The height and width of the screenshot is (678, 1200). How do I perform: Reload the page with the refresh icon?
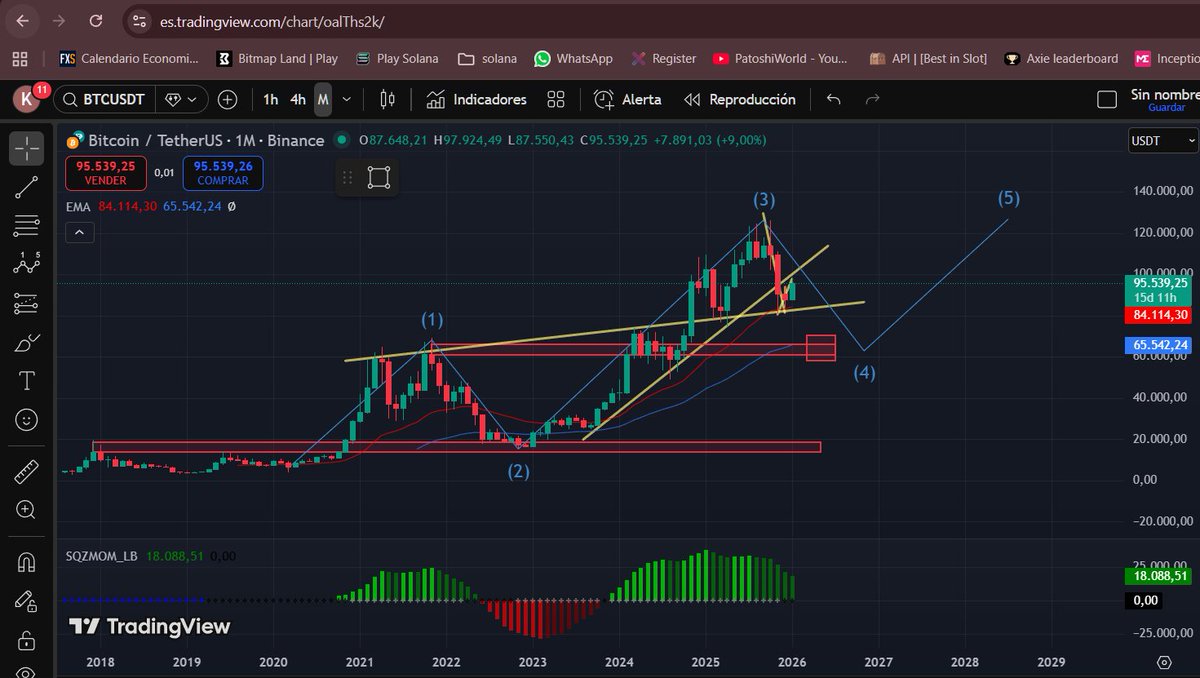(x=95, y=20)
